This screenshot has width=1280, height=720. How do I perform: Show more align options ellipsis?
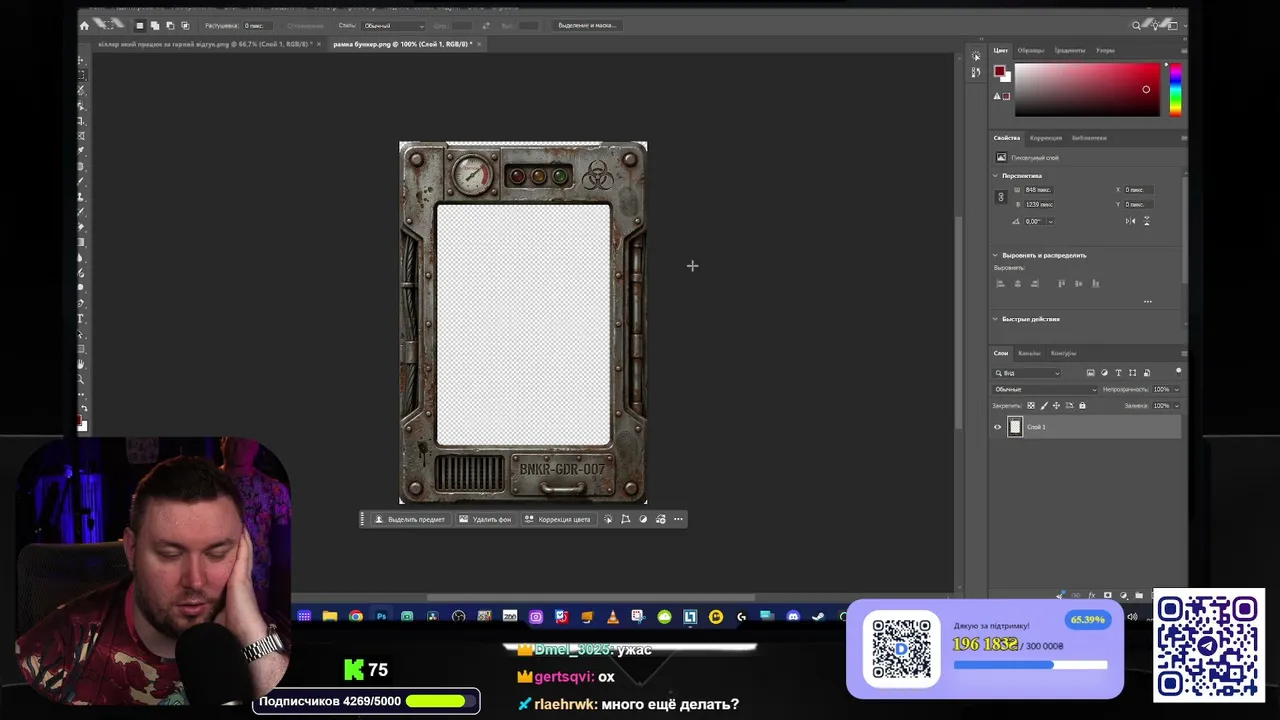coord(1148,301)
